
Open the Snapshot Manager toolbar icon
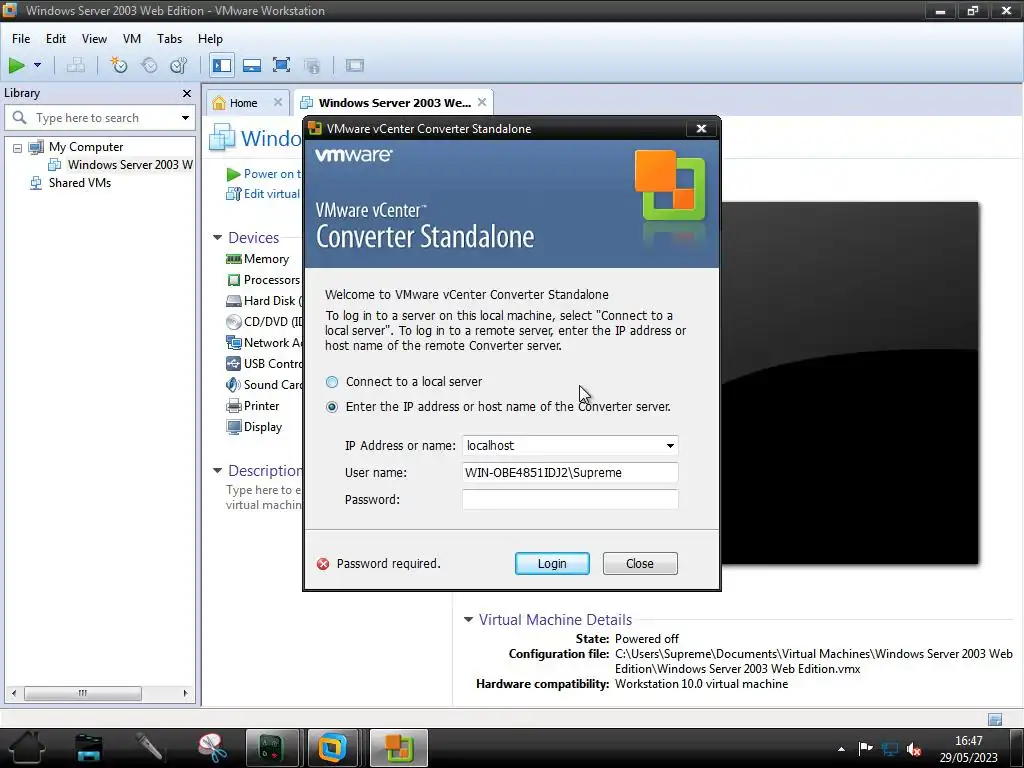179,65
